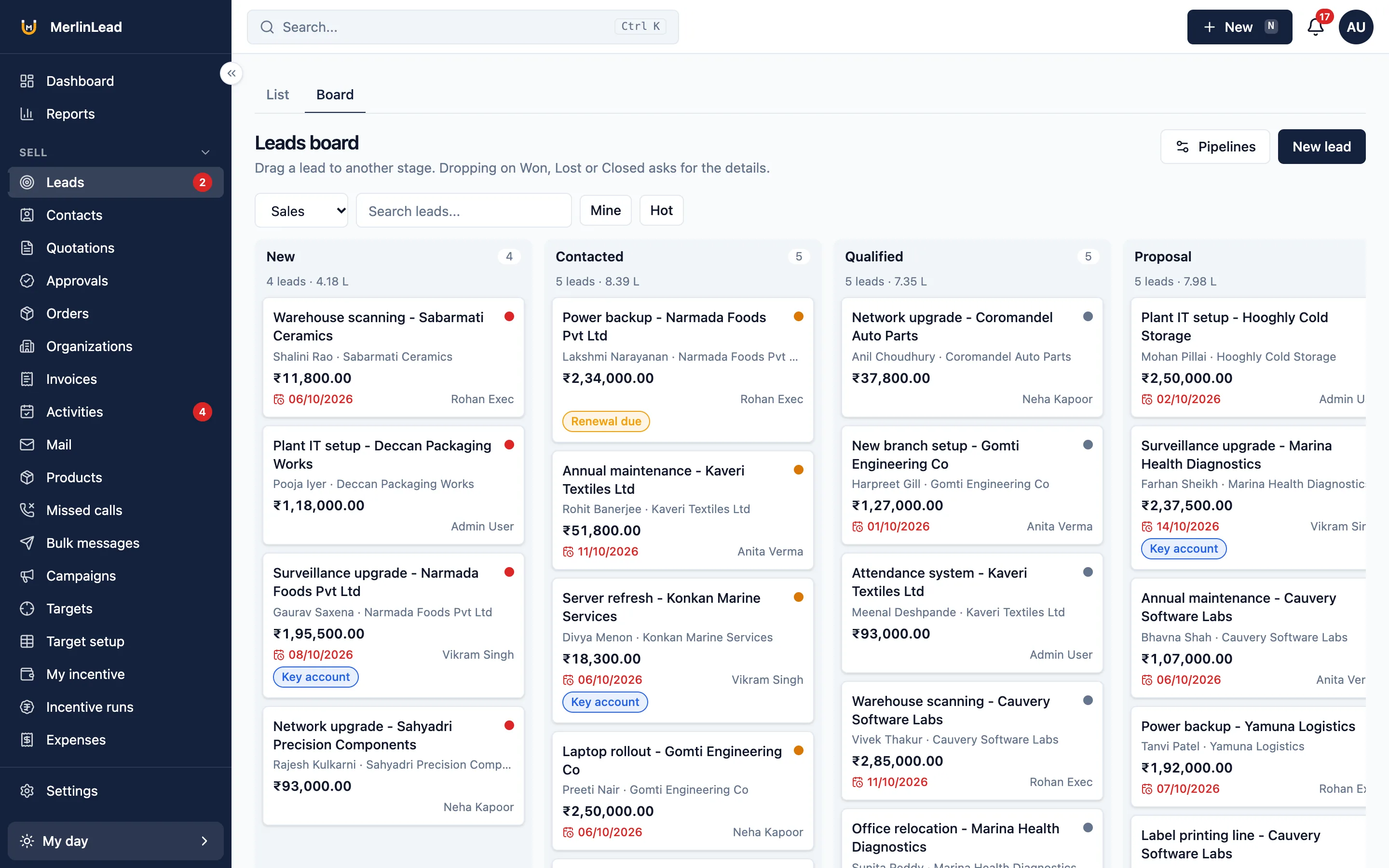Open Dashboard from the sidebar
This screenshot has width=1389, height=868.
pos(115,81)
